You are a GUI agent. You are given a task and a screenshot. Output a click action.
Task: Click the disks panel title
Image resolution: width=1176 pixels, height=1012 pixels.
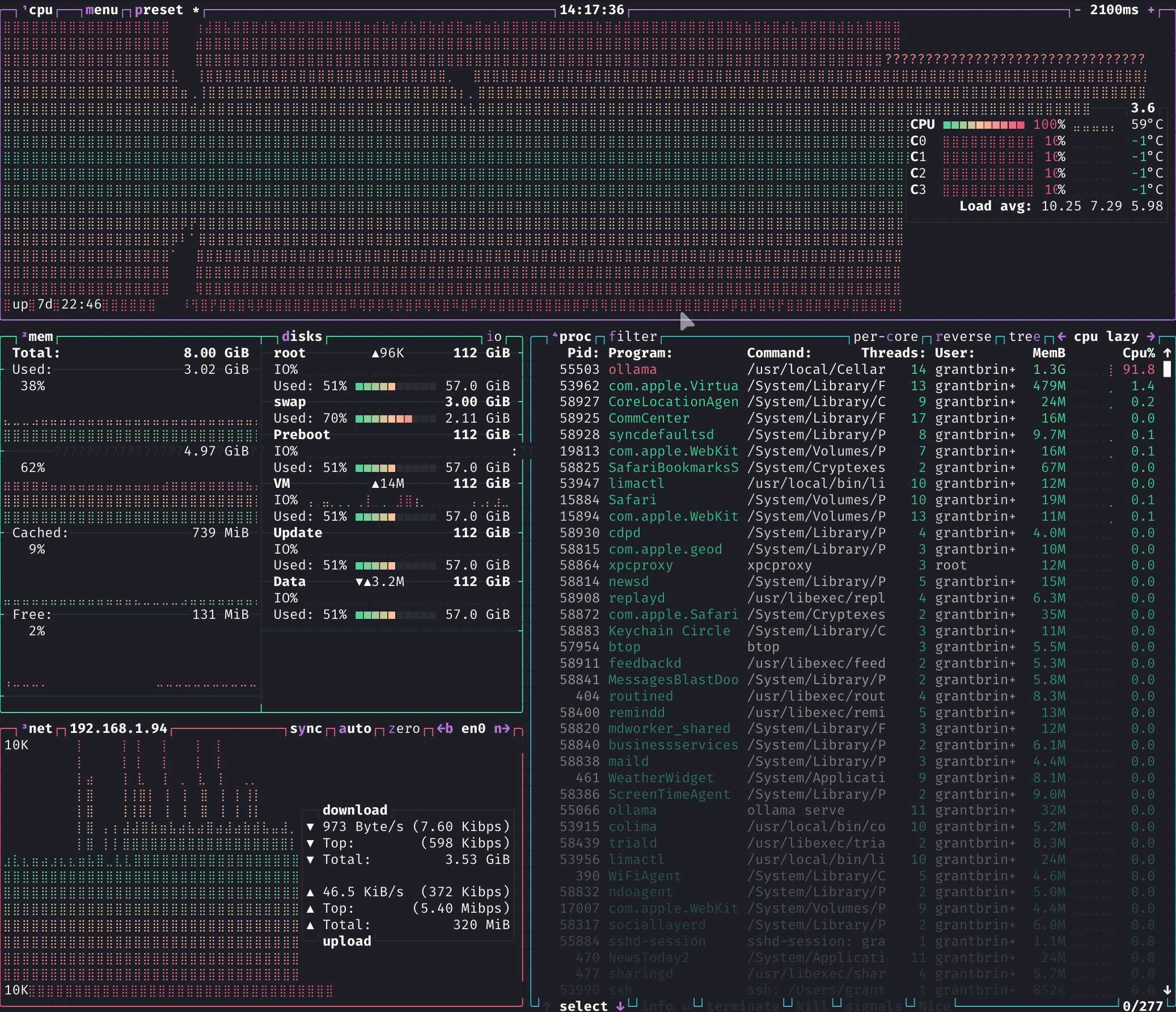point(302,337)
